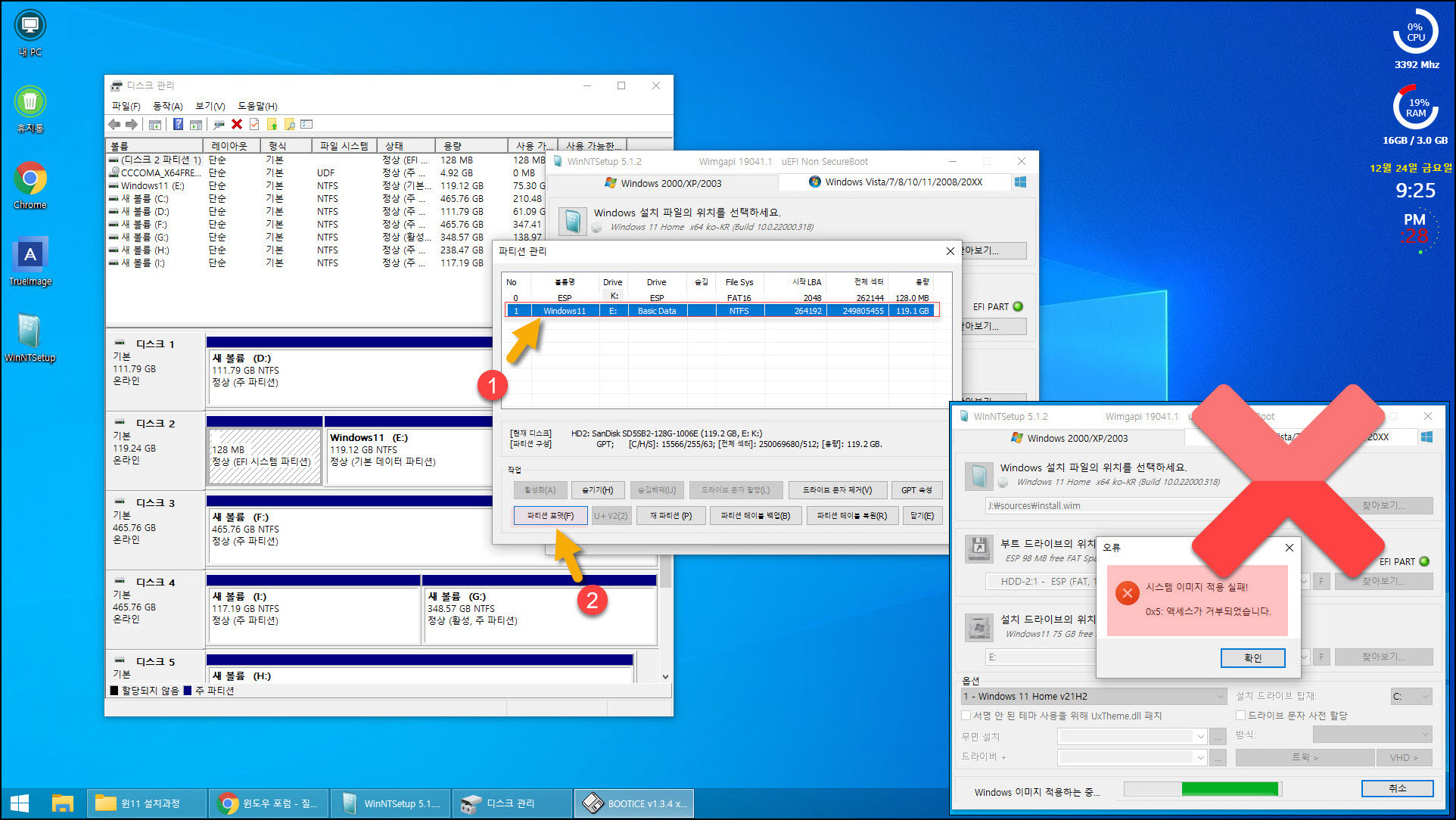Click 숨기기(H) button in partition manager
The image size is (1456, 820).
[x=598, y=490]
